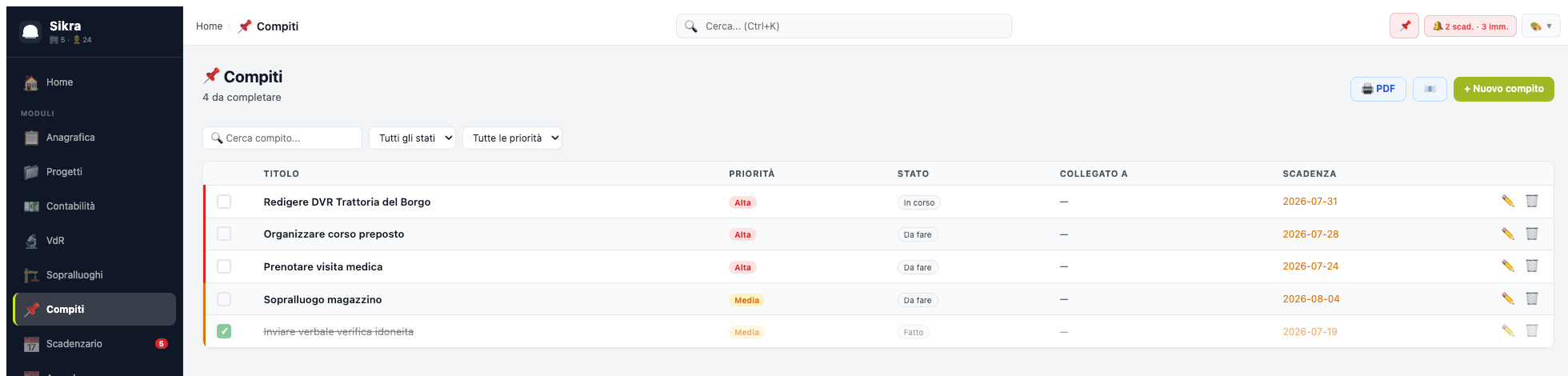
Task: Click the pencil edit icon for Redigere DVR
Action: tap(1507, 202)
